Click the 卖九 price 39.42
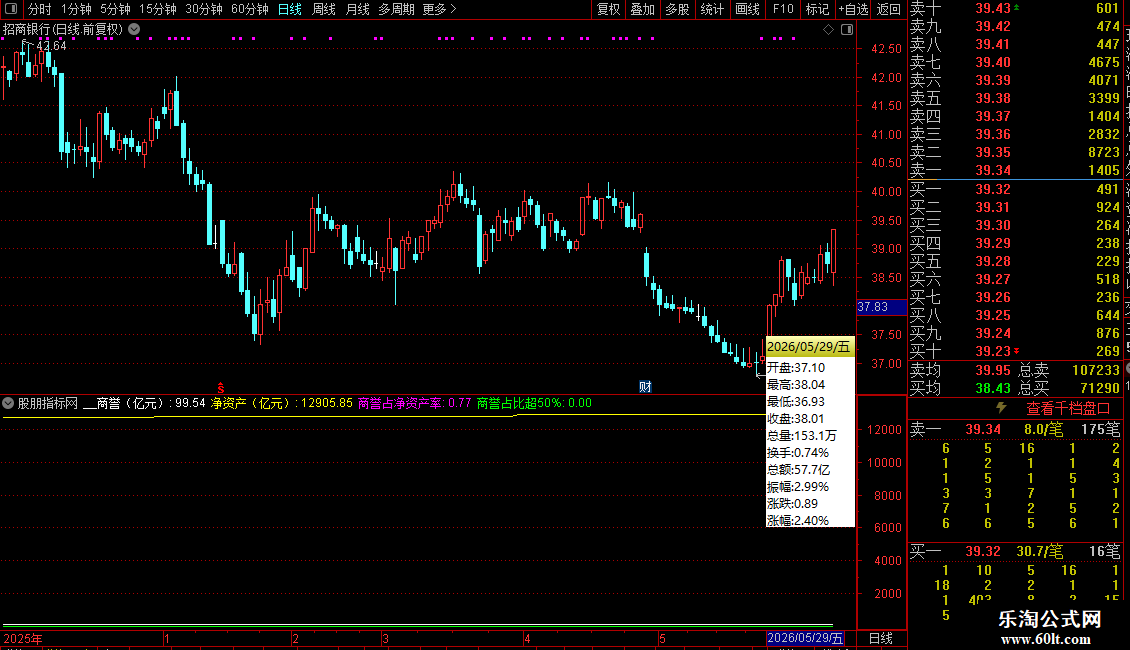The image size is (1130, 650). 992,26
